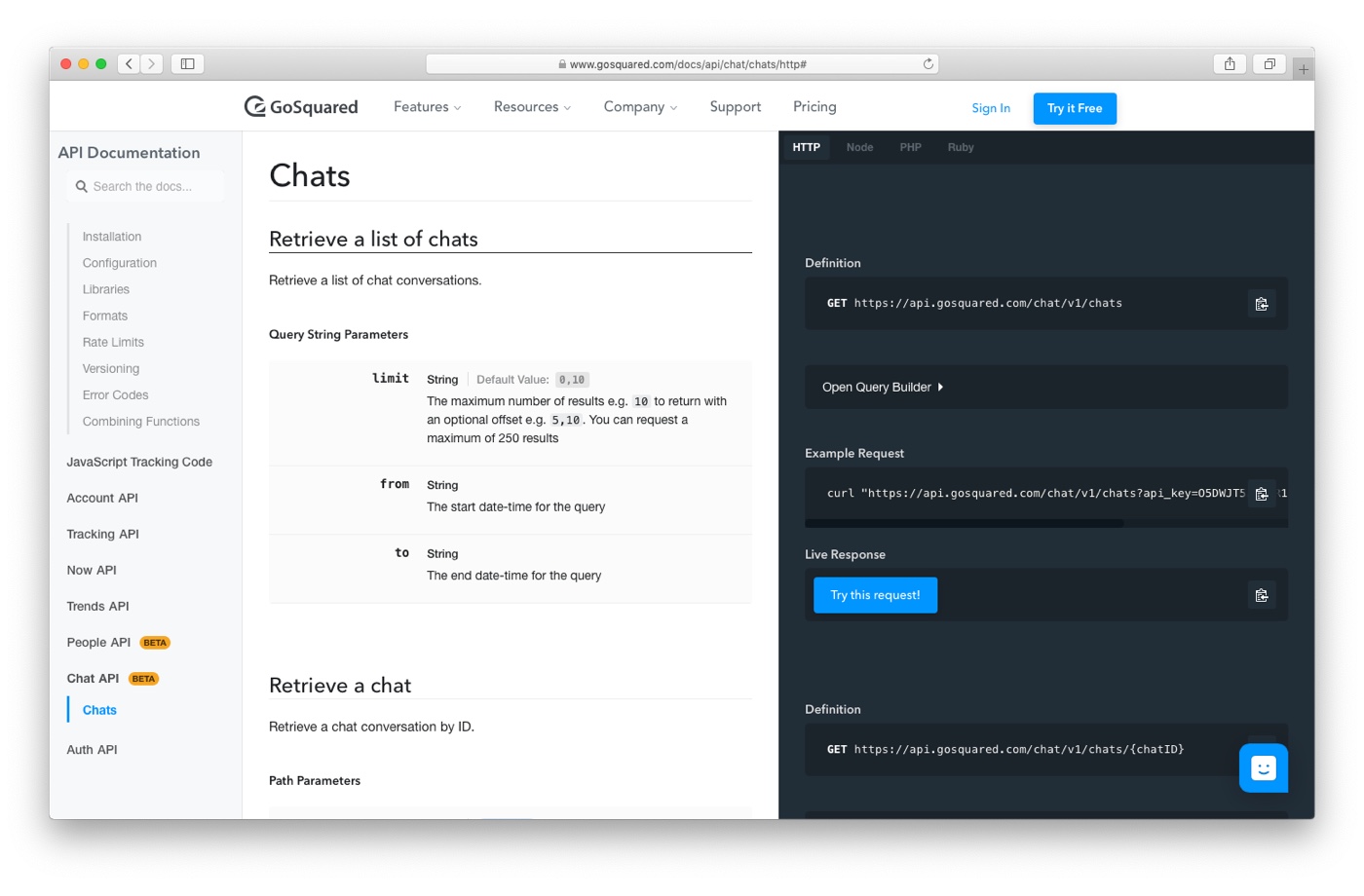The width and height of the screenshot is (1364, 896).
Task: Copy the live response output
Action: [1261, 595]
